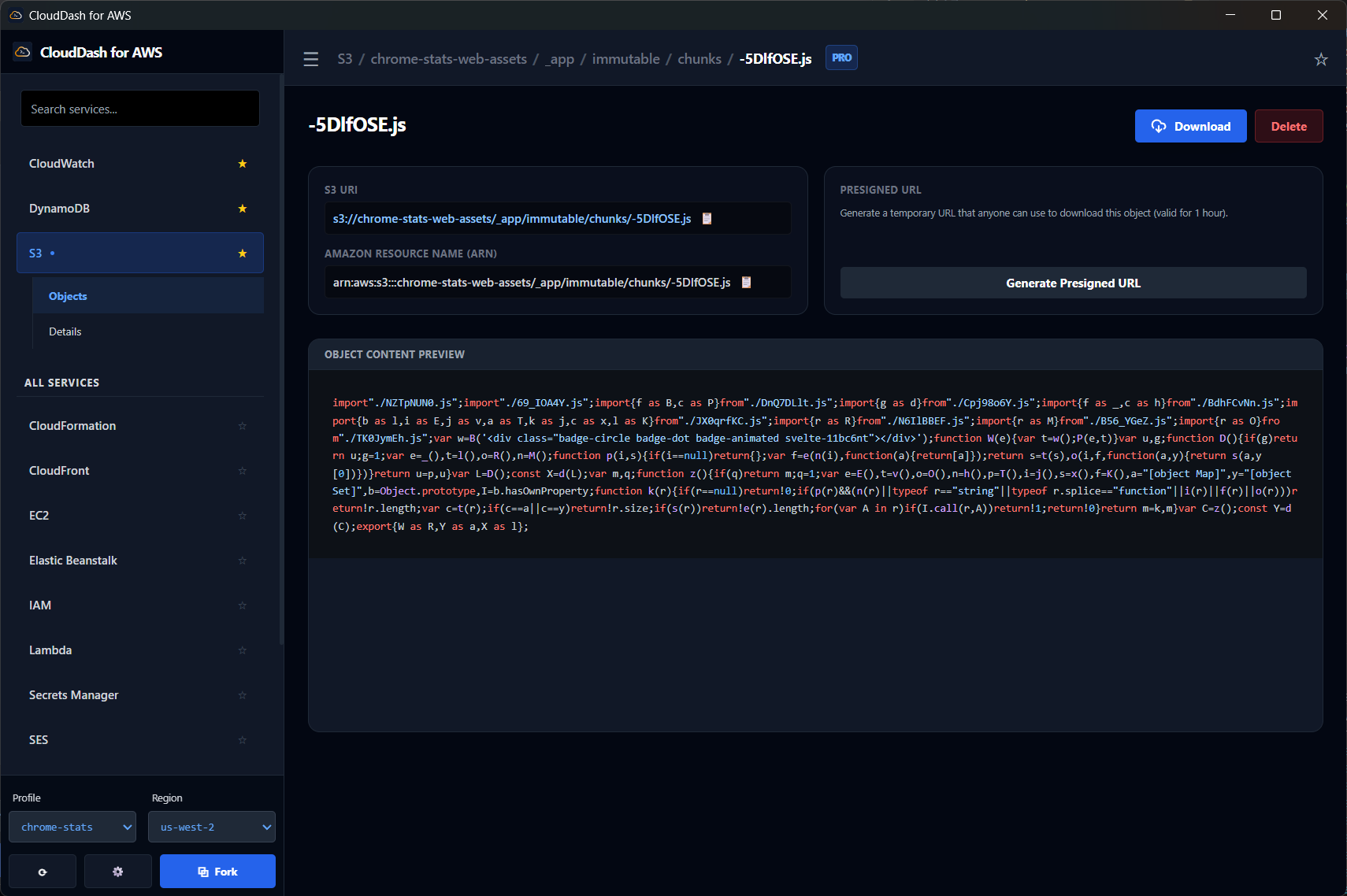Unfavorite the CloudWatch service star

tap(243, 164)
